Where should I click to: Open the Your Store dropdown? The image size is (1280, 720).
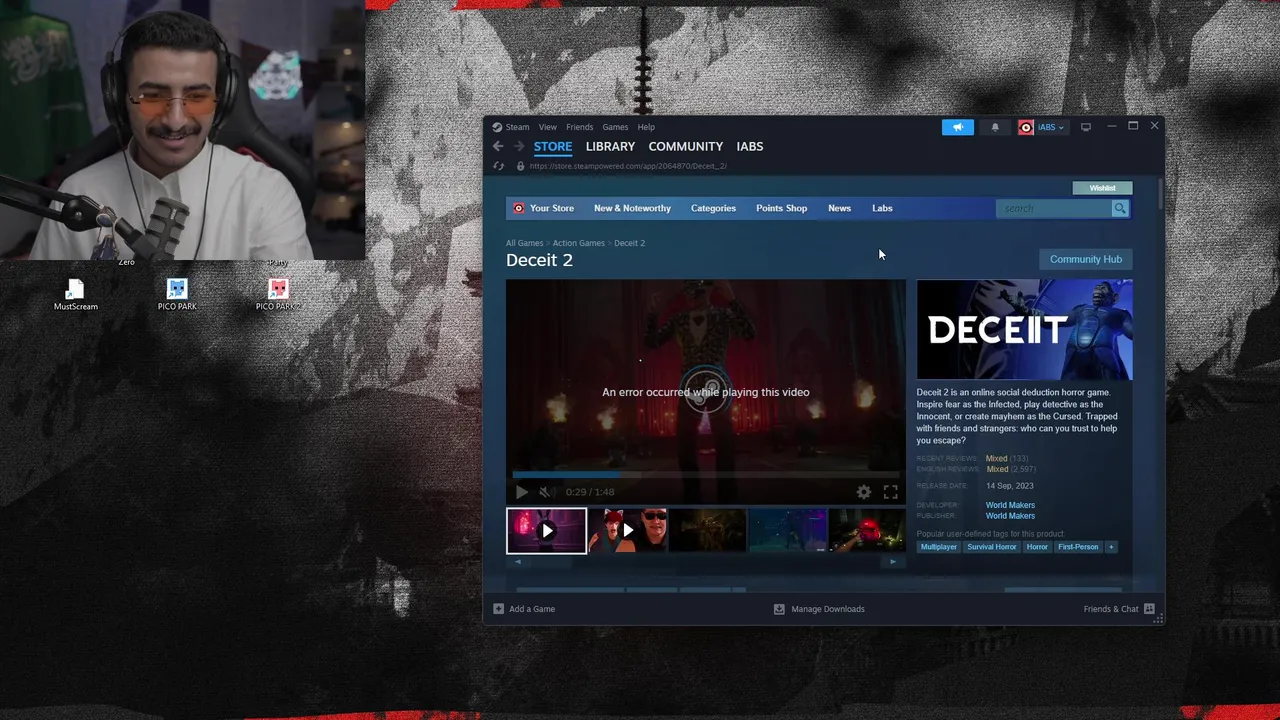[x=552, y=208]
